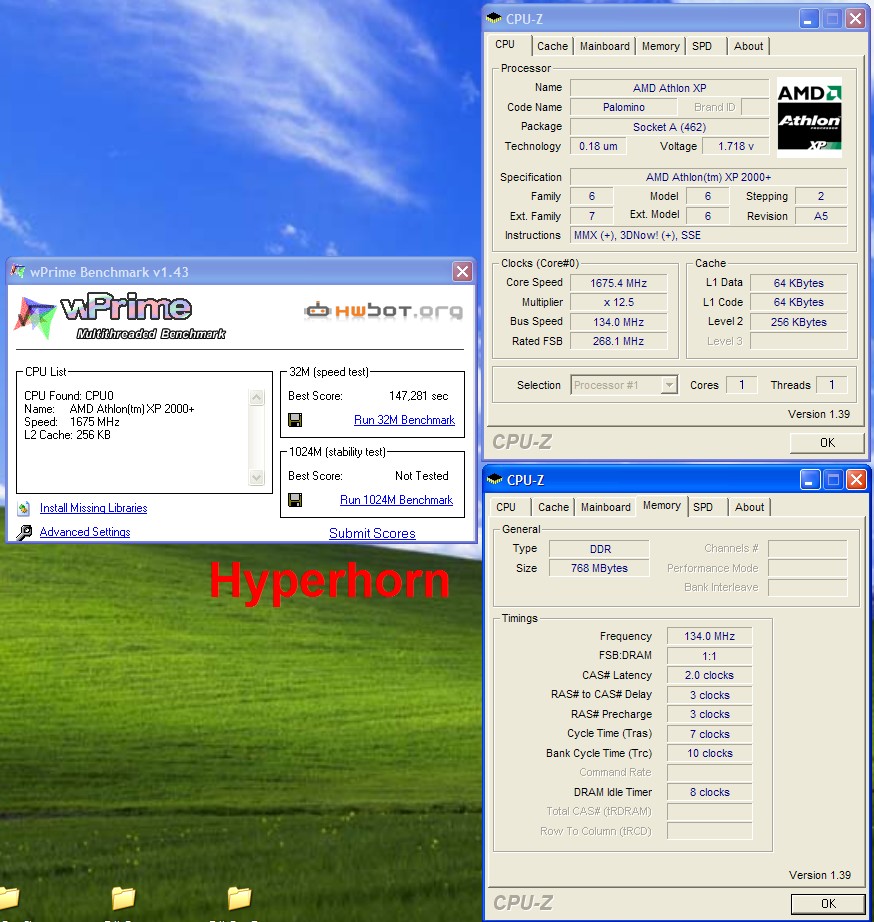Click the DRAM Idle Timer value 8 clocks
Image resolution: width=874 pixels, height=922 pixels.
[709, 792]
